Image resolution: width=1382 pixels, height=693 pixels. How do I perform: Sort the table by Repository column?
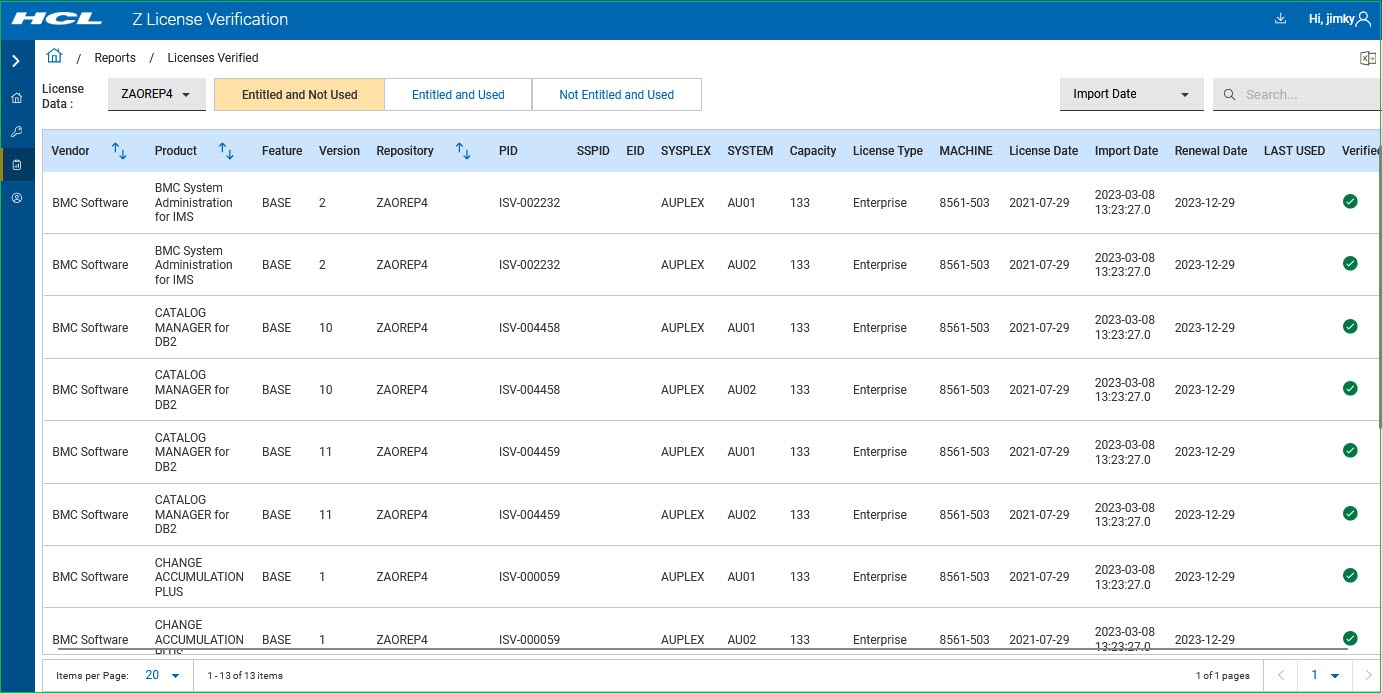pyautogui.click(x=463, y=151)
